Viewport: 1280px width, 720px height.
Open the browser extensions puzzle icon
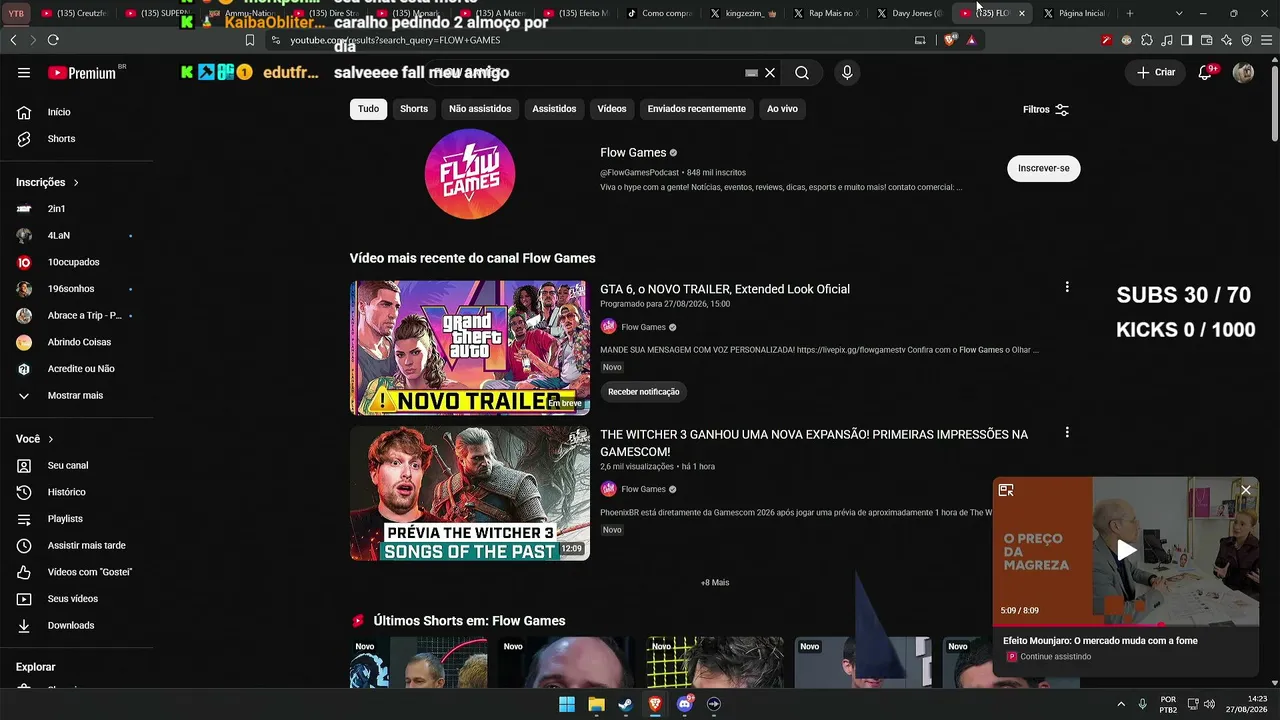tap(1147, 40)
